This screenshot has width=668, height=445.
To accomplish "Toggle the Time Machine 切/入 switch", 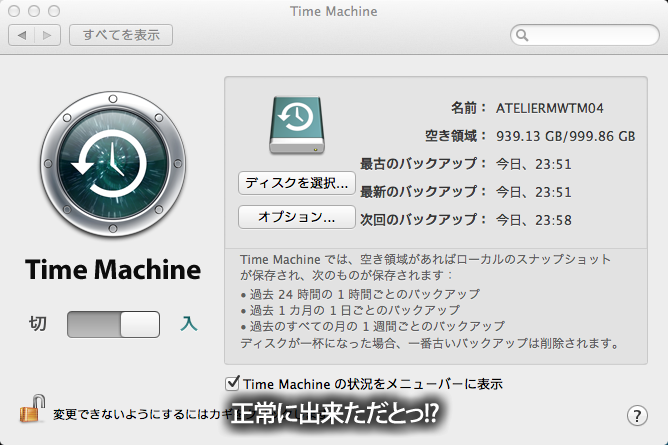I will pyautogui.click(x=113, y=324).
